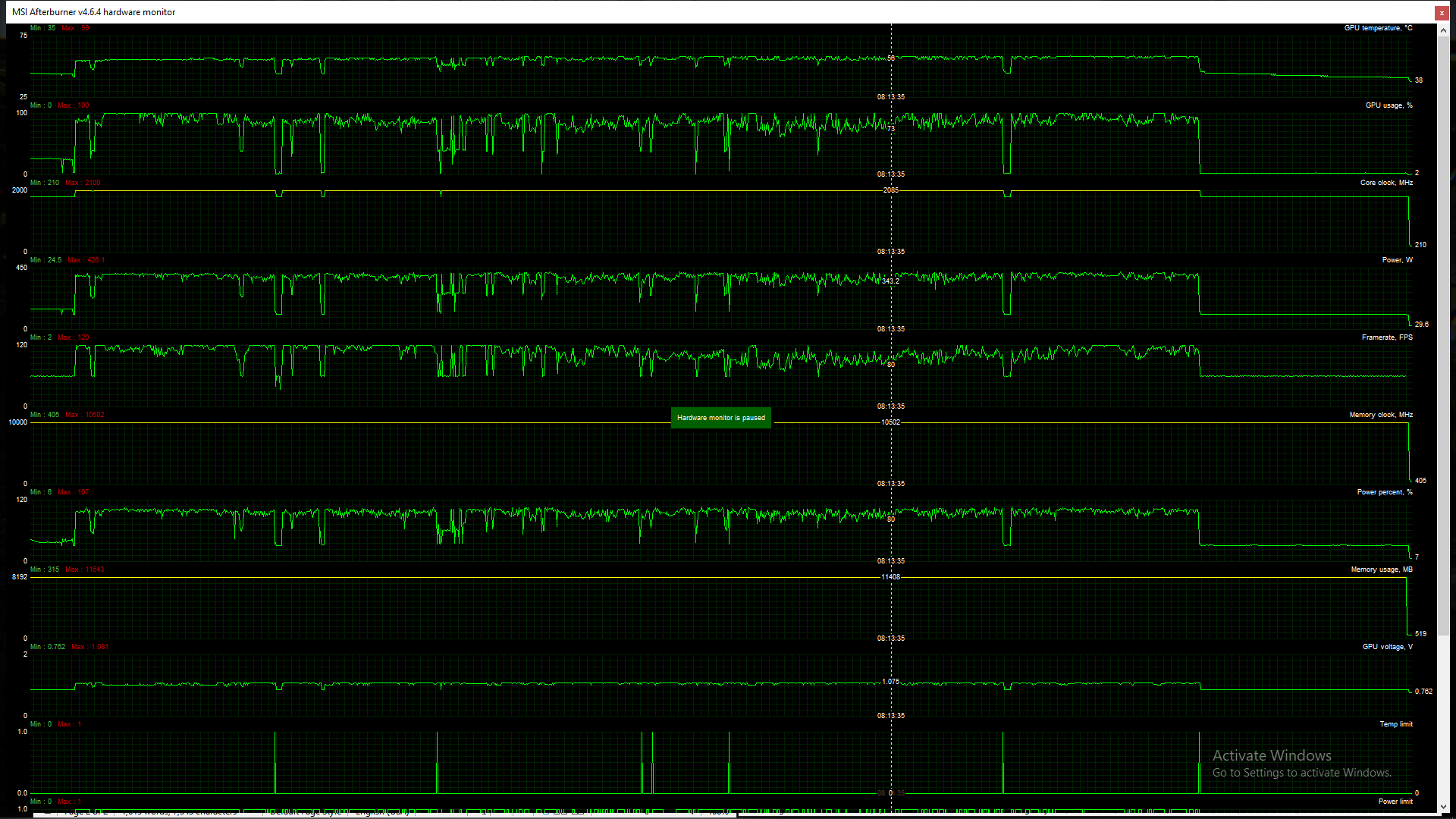Click inside the GPU temperature graph
Screen dimensions: 1456x819
[x=531, y=76]
